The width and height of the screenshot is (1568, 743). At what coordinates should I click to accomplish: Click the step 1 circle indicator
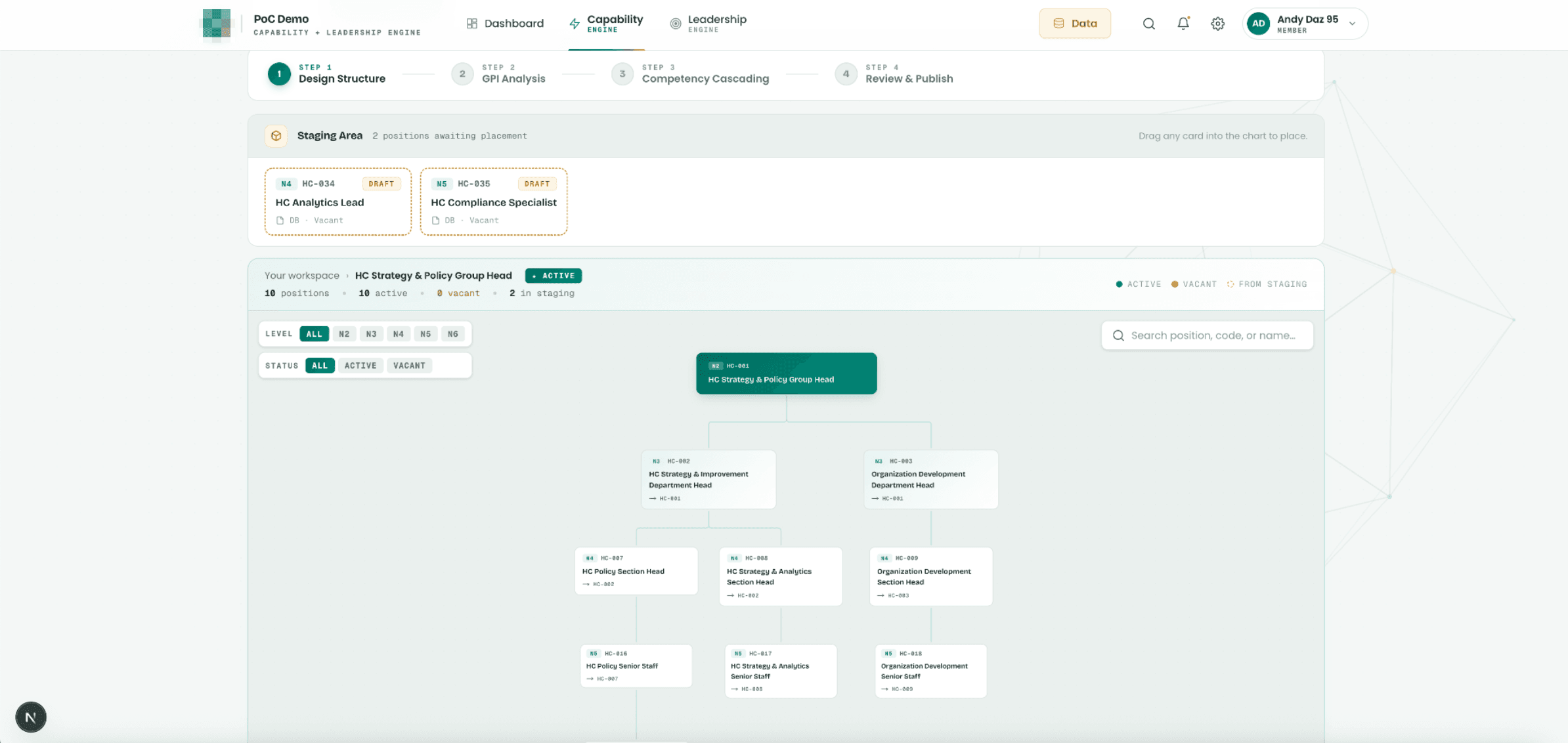[279, 74]
